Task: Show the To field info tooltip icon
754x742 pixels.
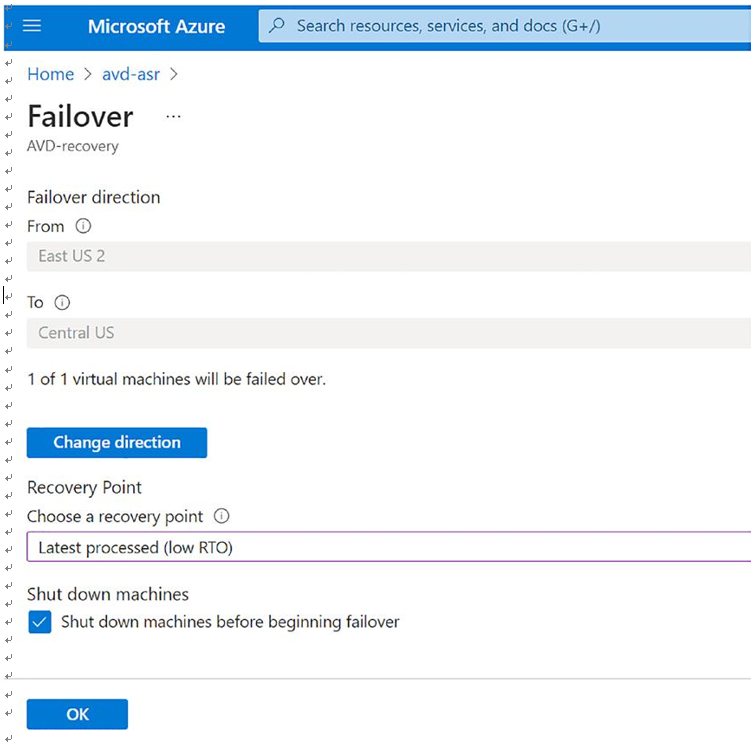Action: coord(62,302)
